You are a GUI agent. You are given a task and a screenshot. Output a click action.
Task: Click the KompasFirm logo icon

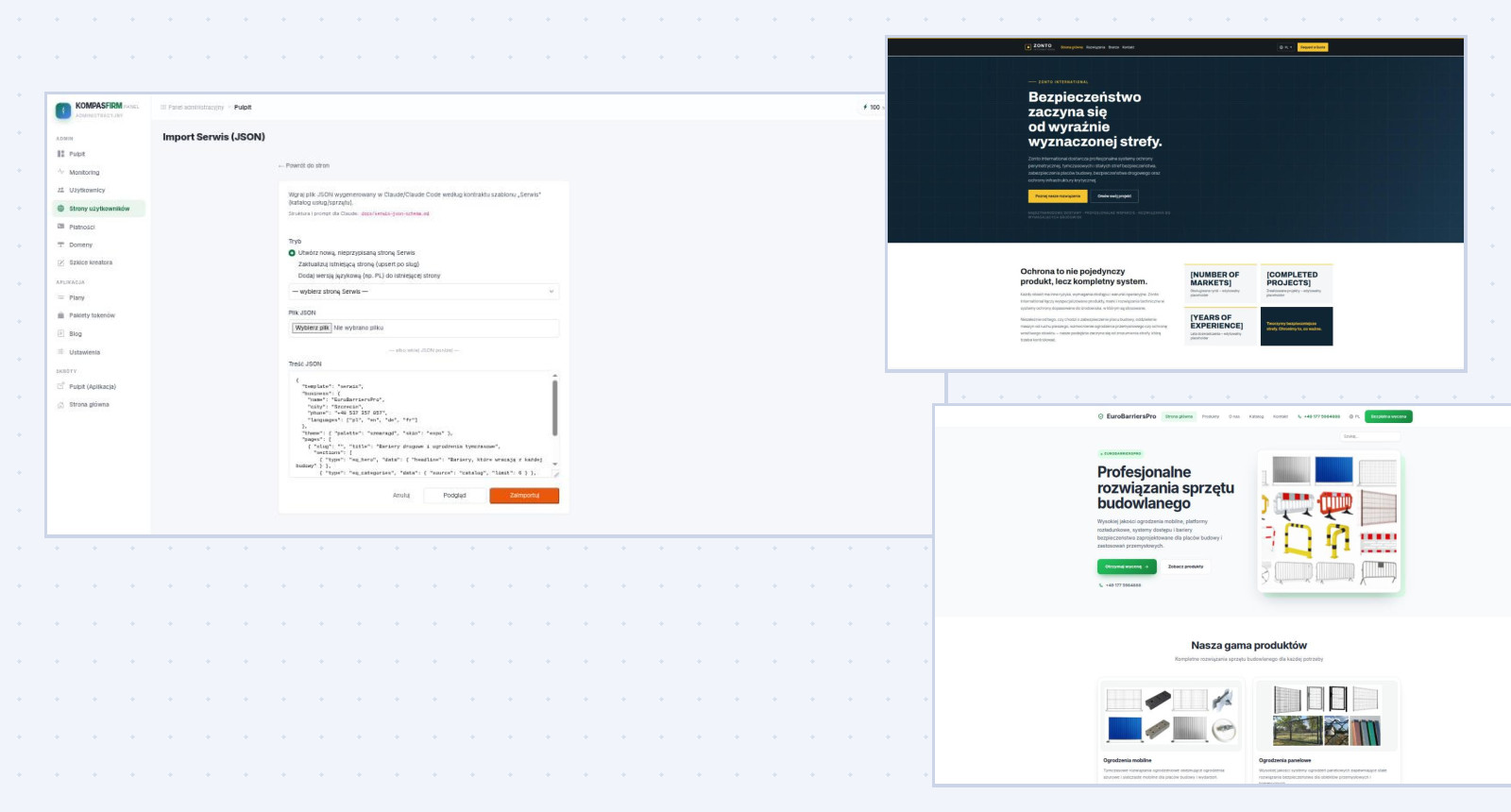[63, 110]
